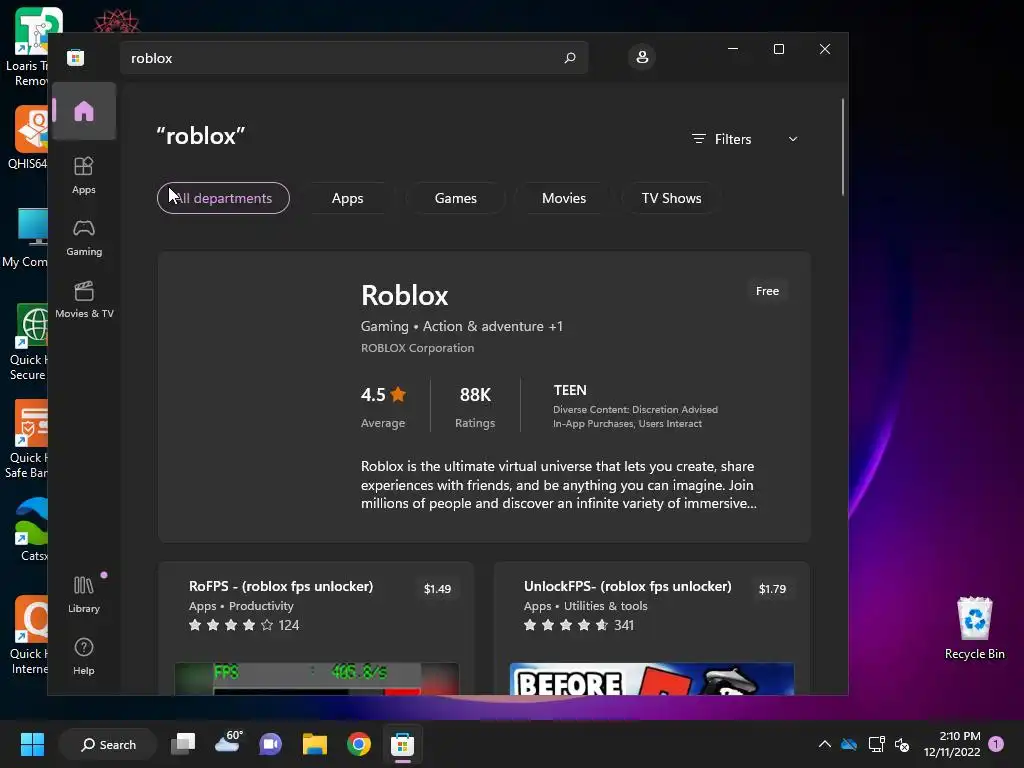The width and height of the screenshot is (1024, 768).
Task: Switch to the Movies filter tab
Action: (x=564, y=198)
